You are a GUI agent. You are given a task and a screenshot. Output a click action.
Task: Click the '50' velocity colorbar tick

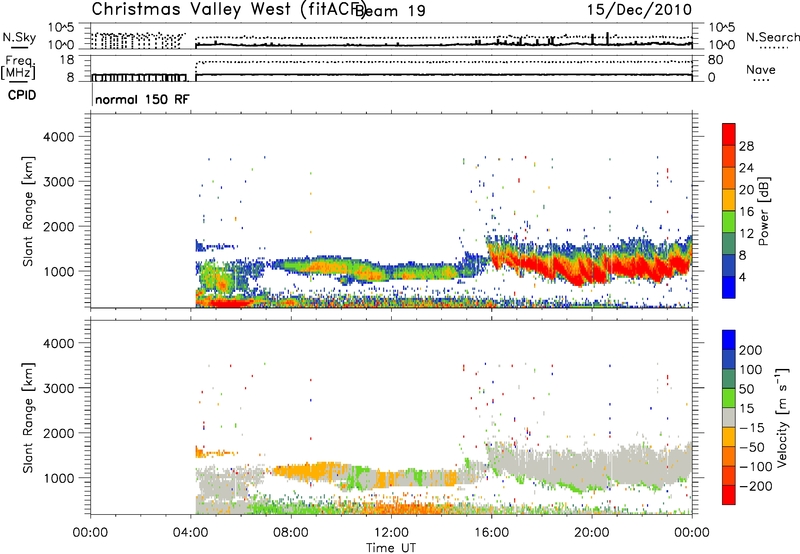coord(746,389)
